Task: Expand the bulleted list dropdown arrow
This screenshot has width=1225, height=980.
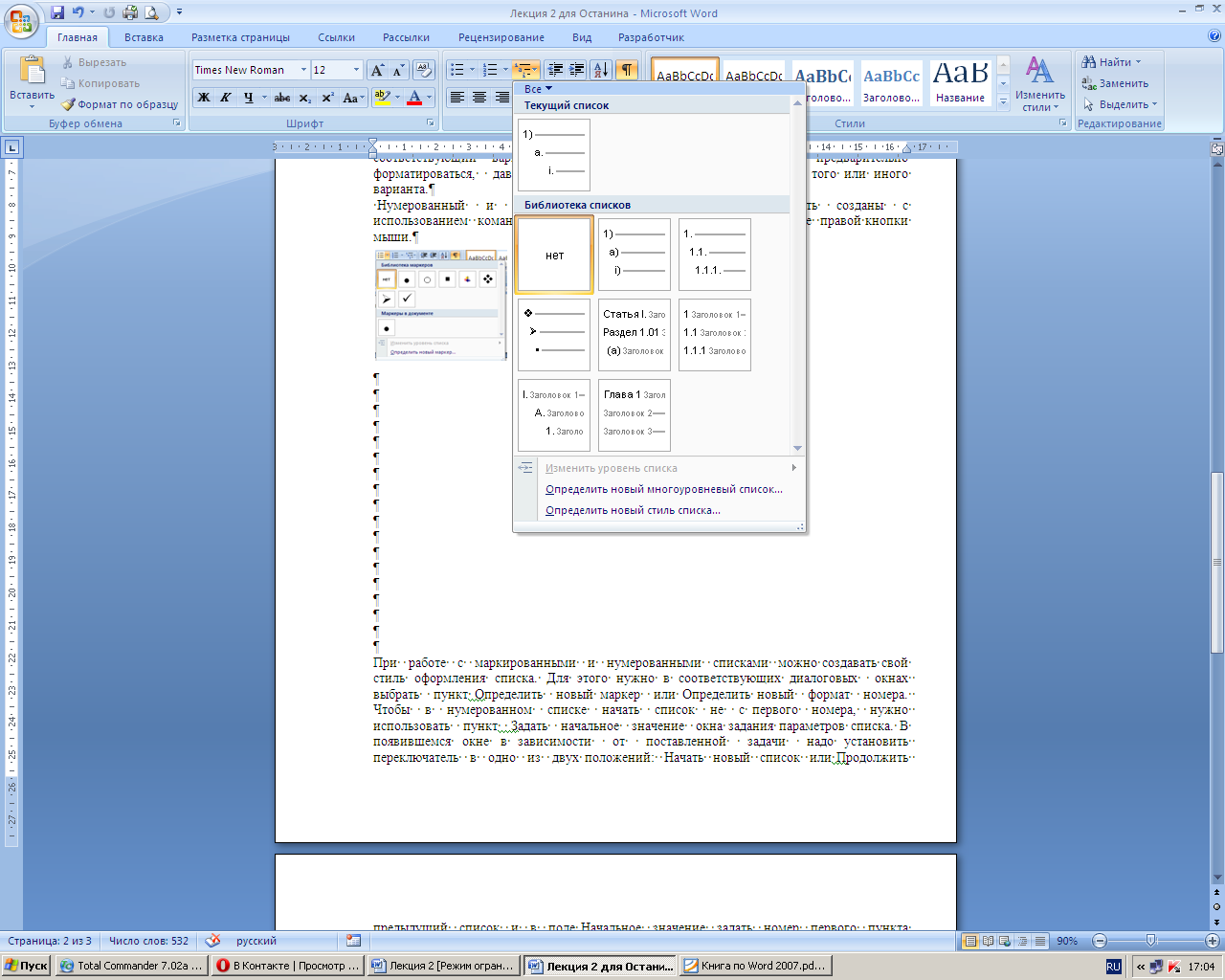Action: pyautogui.click(x=472, y=70)
